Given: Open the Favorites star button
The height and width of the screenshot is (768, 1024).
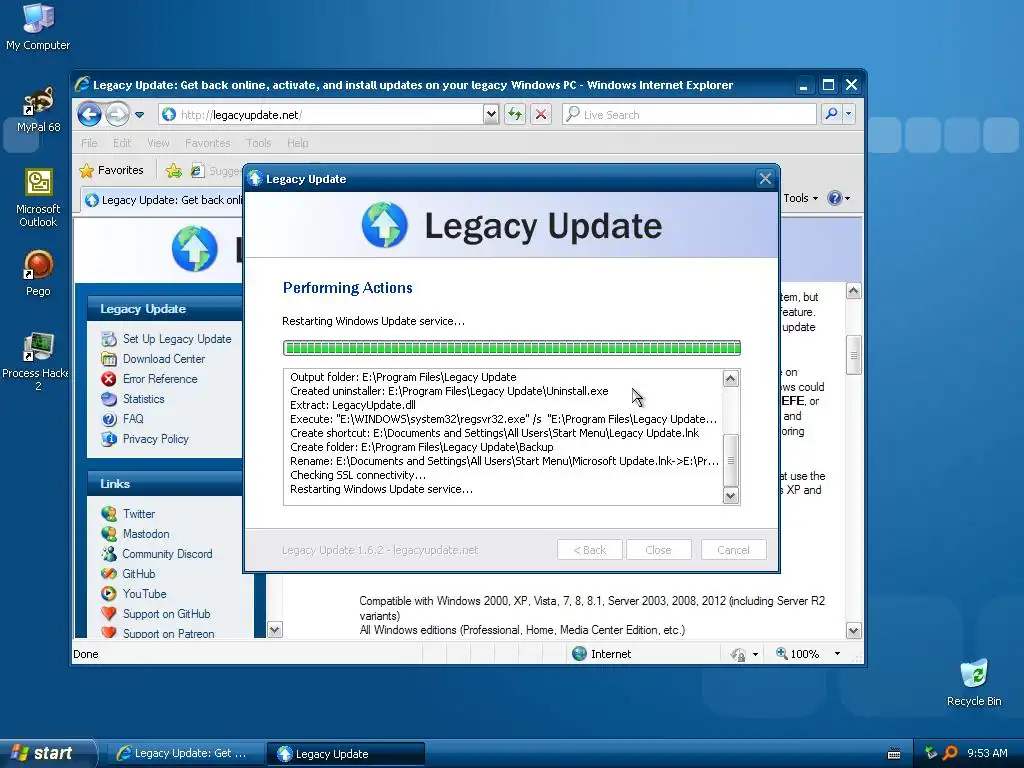Looking at the screenshot, I should coord(112,170).
